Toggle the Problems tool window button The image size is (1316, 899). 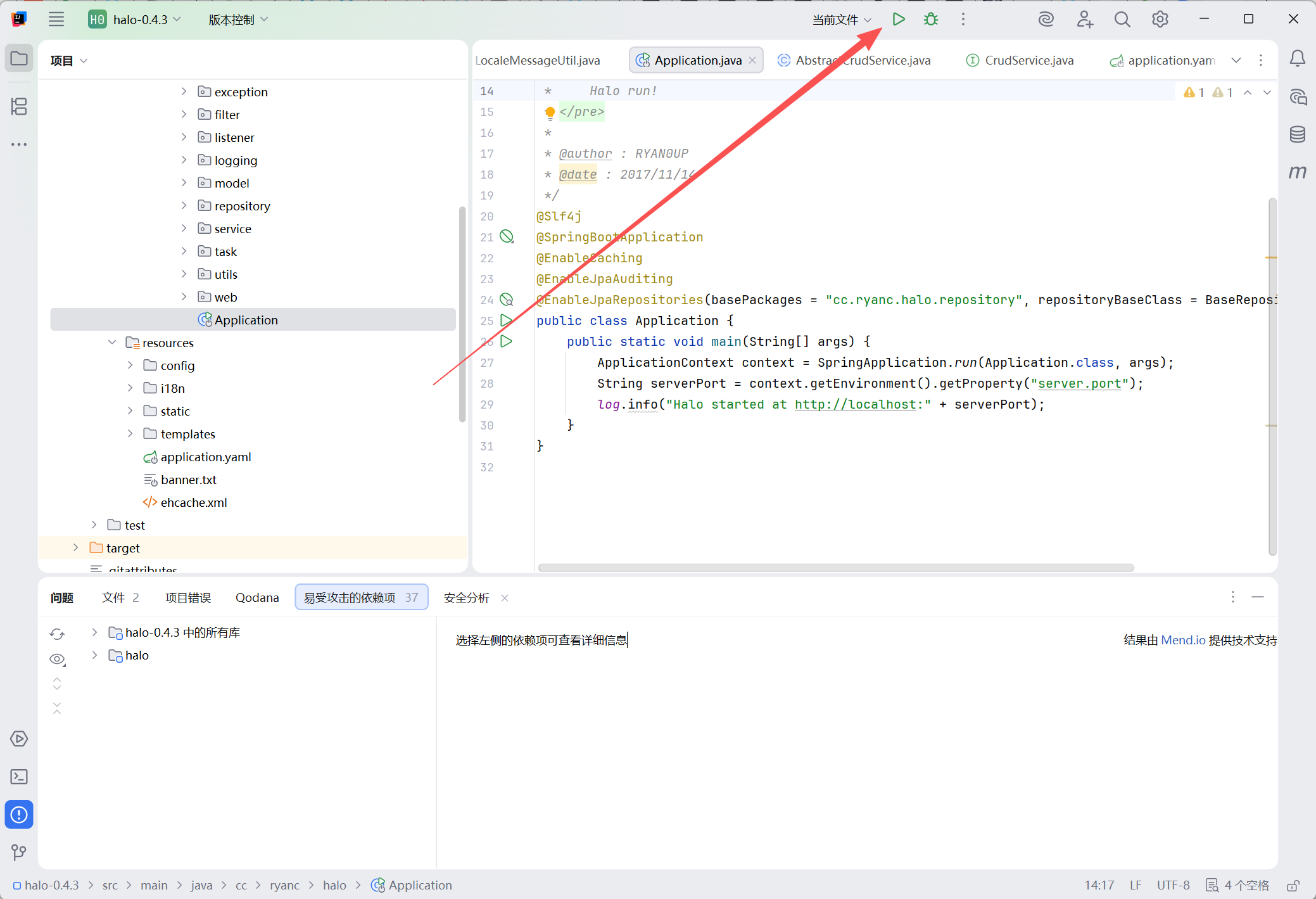19,815
